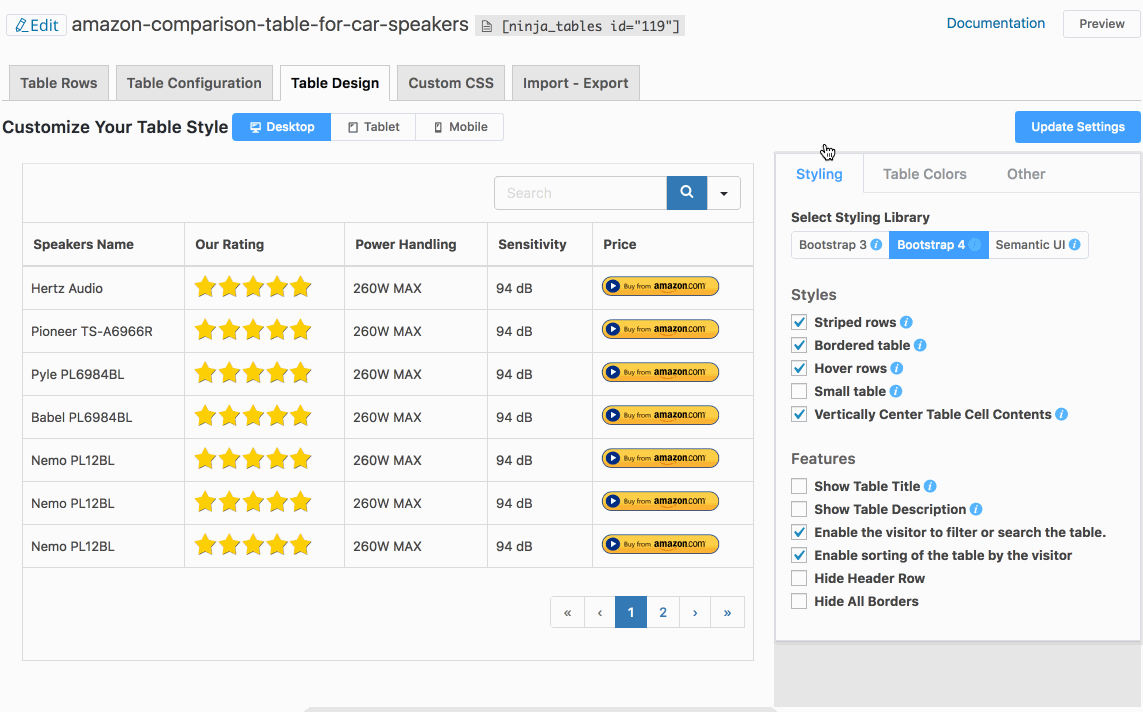Click into the table Search field
The height and width of the screenshot is (712, 1143).
(580, 193)
